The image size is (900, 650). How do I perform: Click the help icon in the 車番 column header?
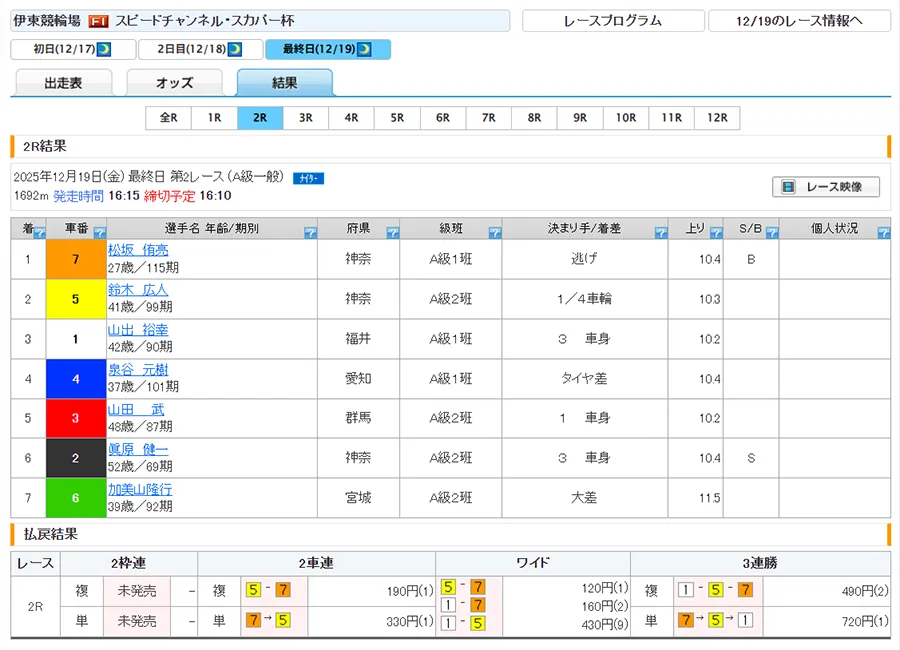coord(98,233)
